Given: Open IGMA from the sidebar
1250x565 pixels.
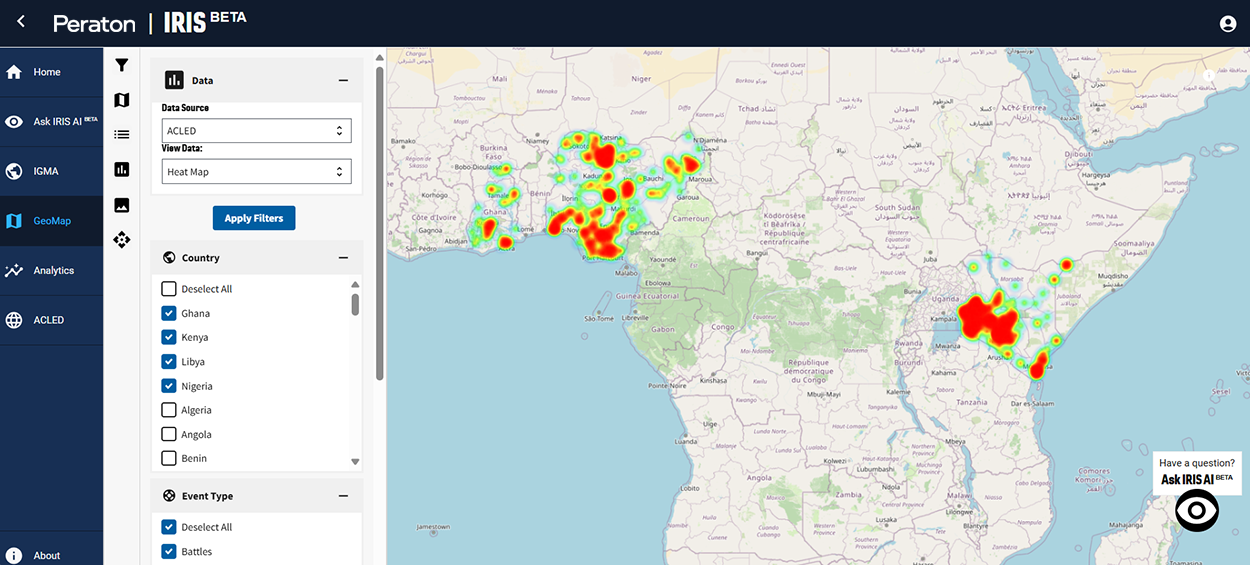Looking at the screenshot, I should 46,171.
